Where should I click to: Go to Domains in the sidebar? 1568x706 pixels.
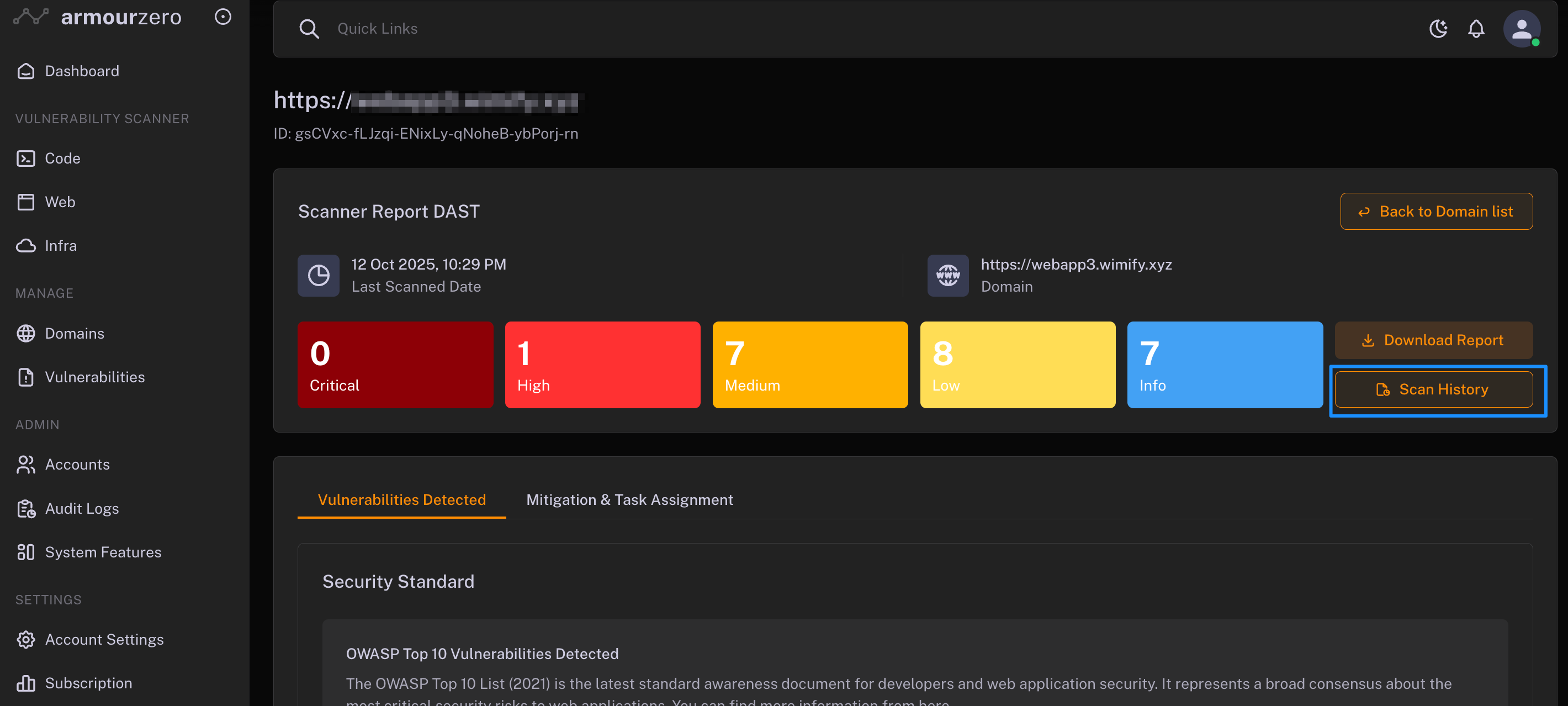coord(75,333)
